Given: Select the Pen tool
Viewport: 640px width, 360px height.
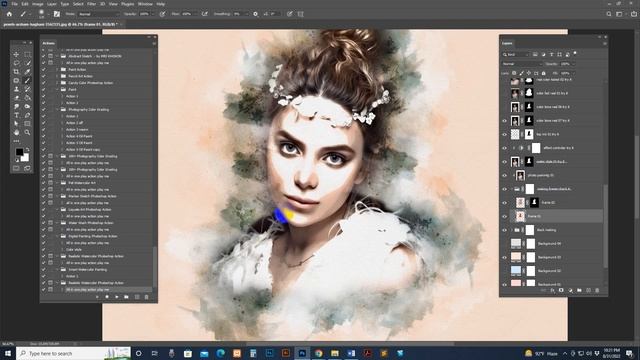Looking at the screenshot, I should [x=27, y=115].
